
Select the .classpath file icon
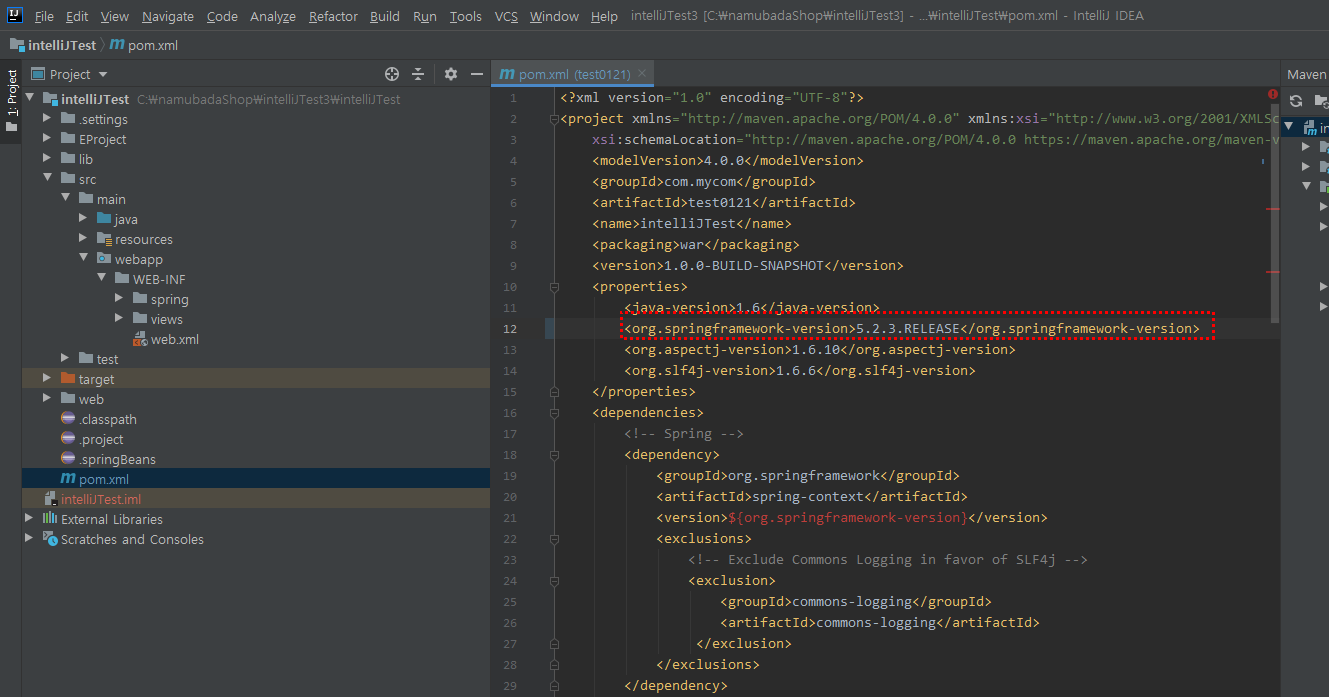[68, 419]
